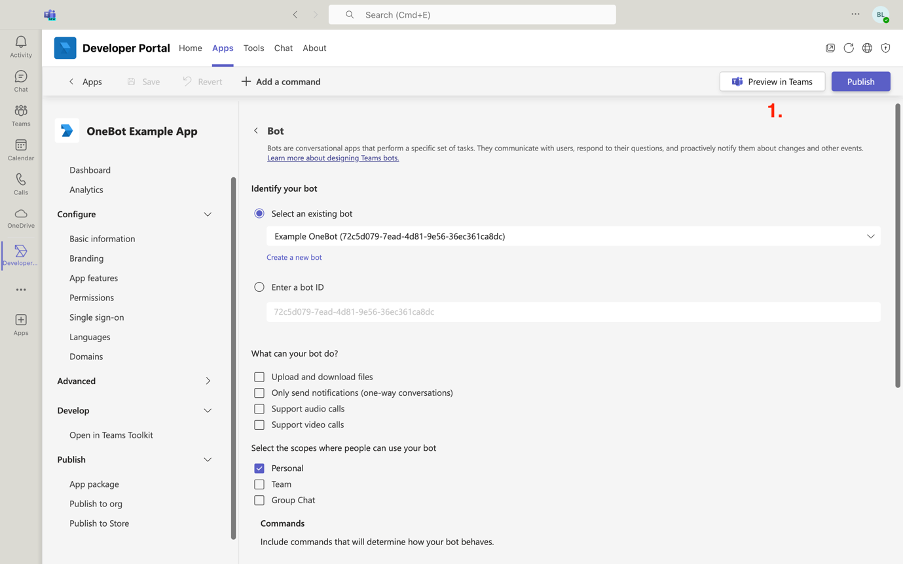Go to the Home tab
904x564 pixels.
click(190, 48)
